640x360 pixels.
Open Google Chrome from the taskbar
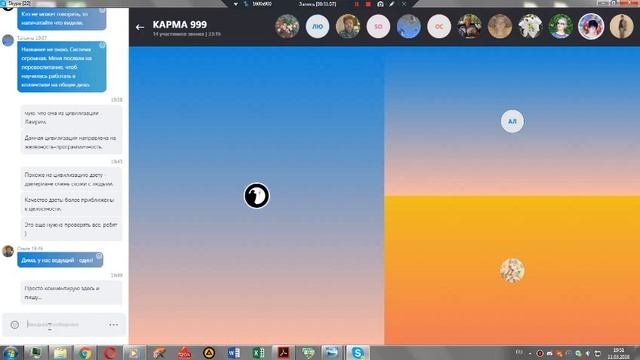85,353
